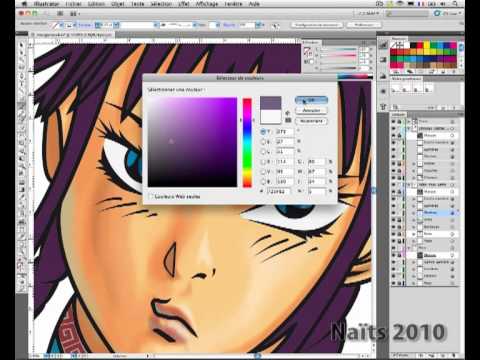The height and width of the screenshot is (360, 480).
Task: Open the Objet menu
Action: click(x=117, y=4)
